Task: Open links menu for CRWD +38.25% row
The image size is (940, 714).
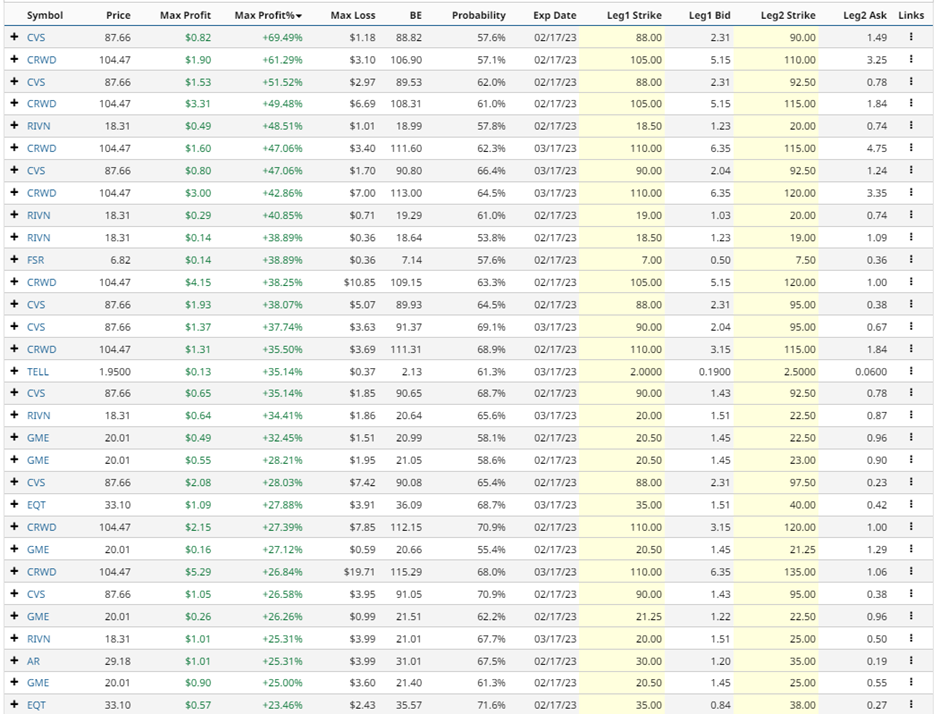Action: point(911,282)
